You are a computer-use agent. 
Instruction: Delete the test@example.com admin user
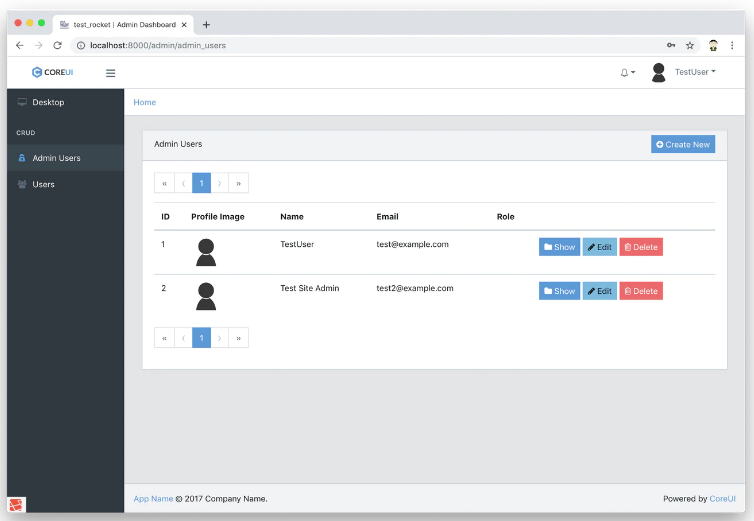[x=641, y=247]
